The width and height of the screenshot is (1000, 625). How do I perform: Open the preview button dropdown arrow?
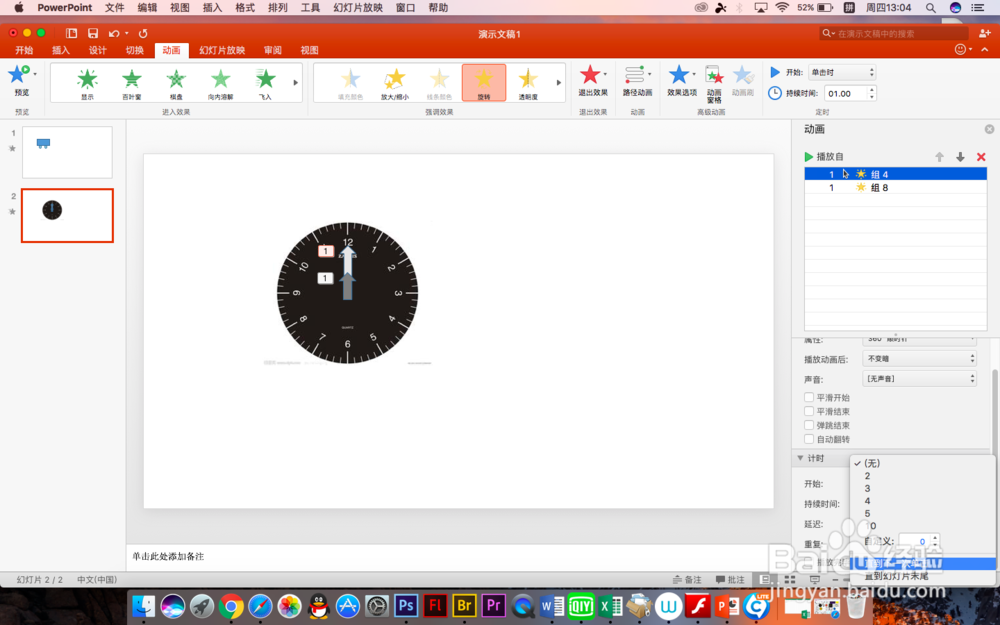point(35,74)
